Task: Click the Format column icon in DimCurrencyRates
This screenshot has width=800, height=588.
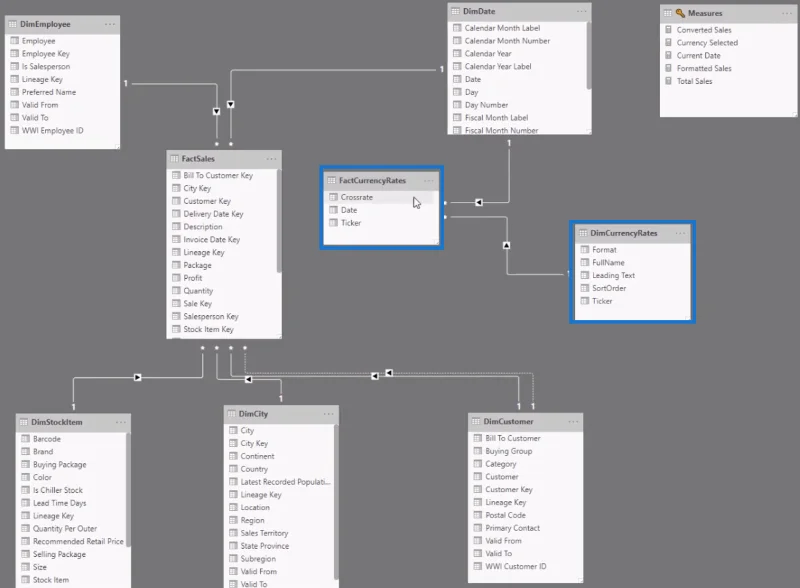Action: 585,250
